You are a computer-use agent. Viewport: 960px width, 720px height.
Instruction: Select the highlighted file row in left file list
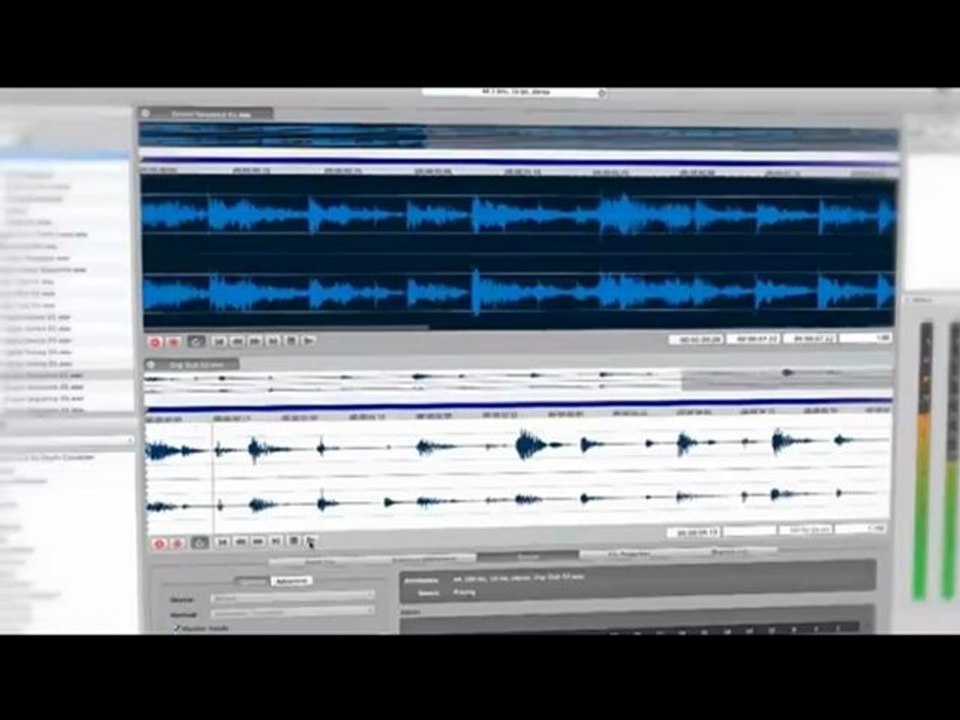tap(66, 375)
